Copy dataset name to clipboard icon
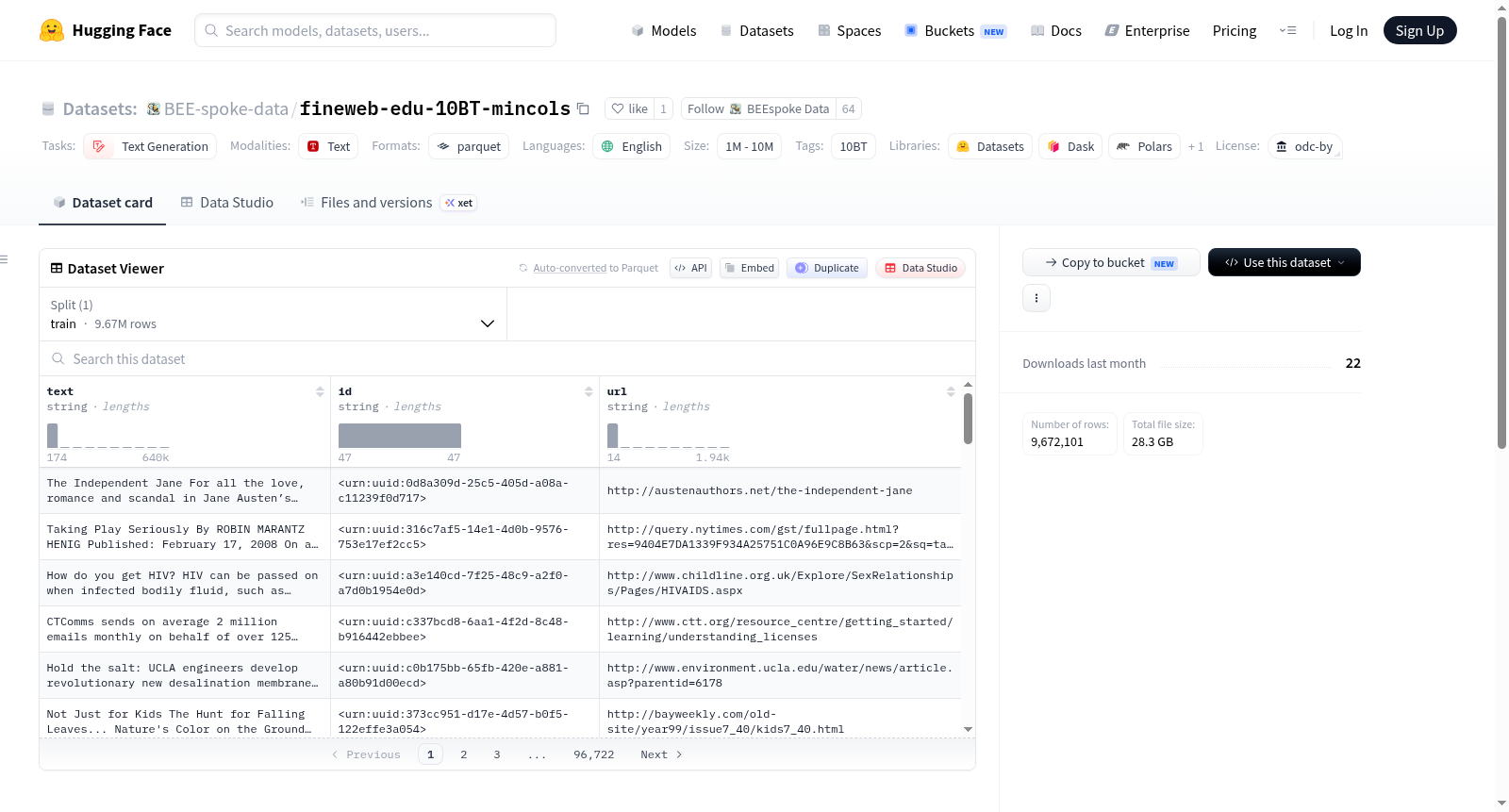1509x812 pixels. coord(583,109)
